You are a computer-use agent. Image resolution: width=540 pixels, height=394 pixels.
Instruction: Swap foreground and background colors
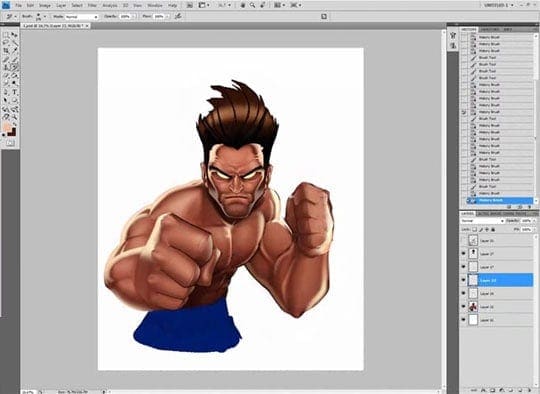(x=14, y=124)
